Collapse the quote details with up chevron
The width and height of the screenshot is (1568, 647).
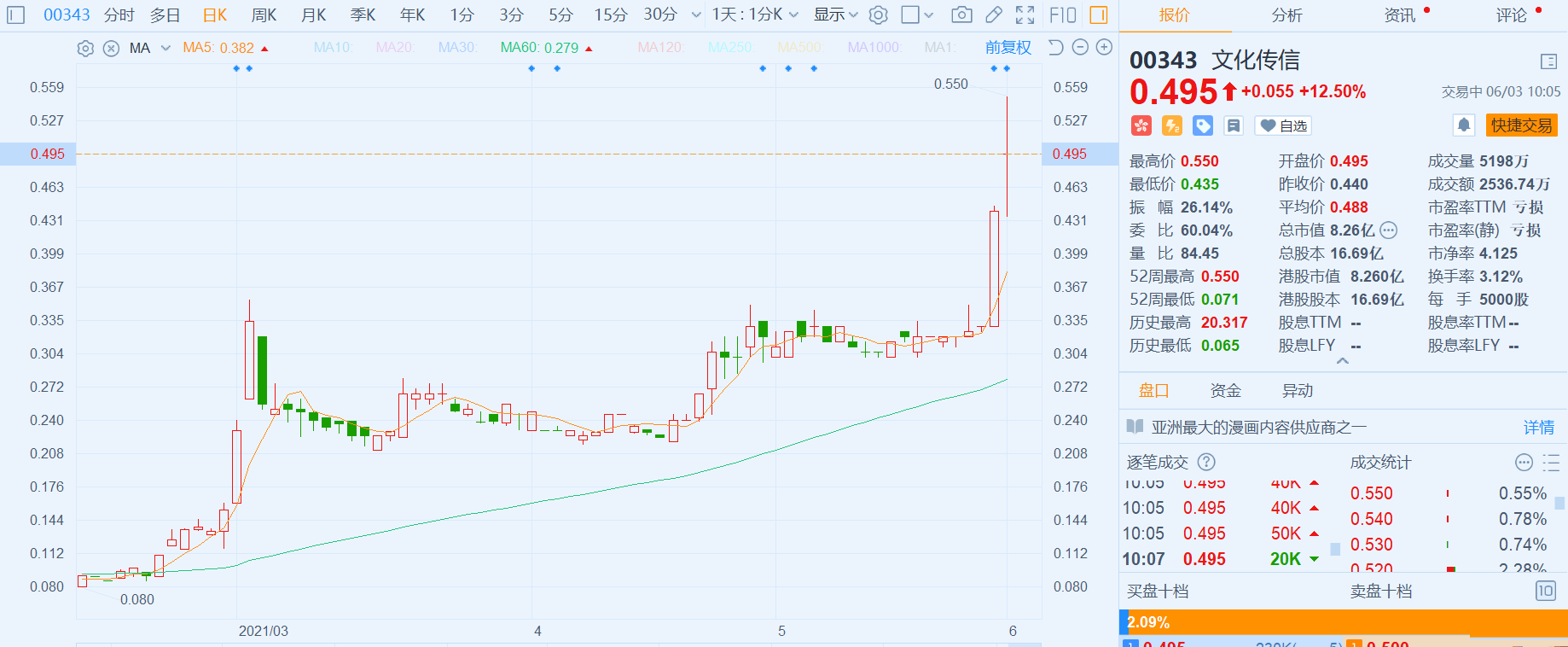point(1343,361)
